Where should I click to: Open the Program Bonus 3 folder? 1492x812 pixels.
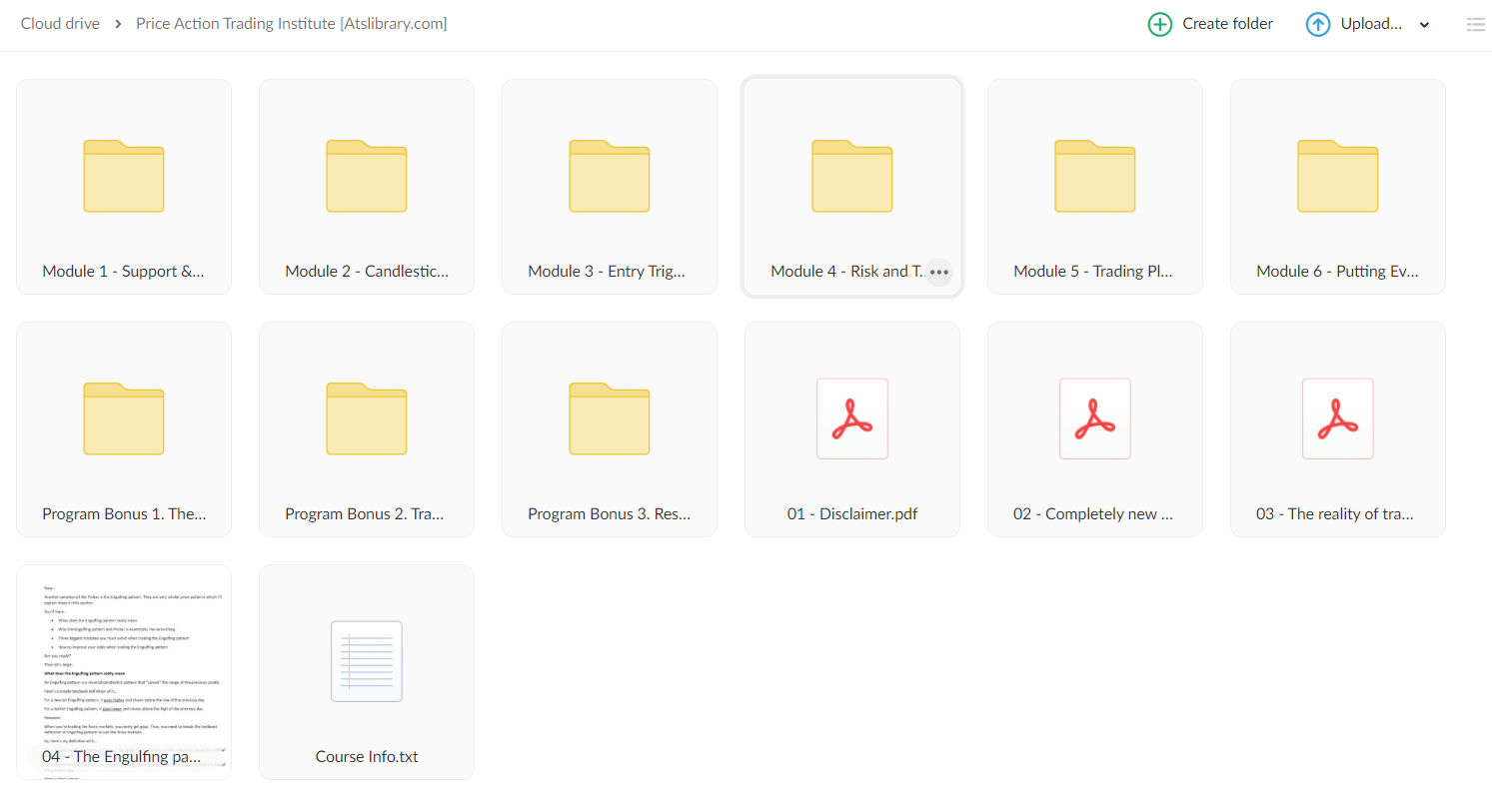pos(609,419)
